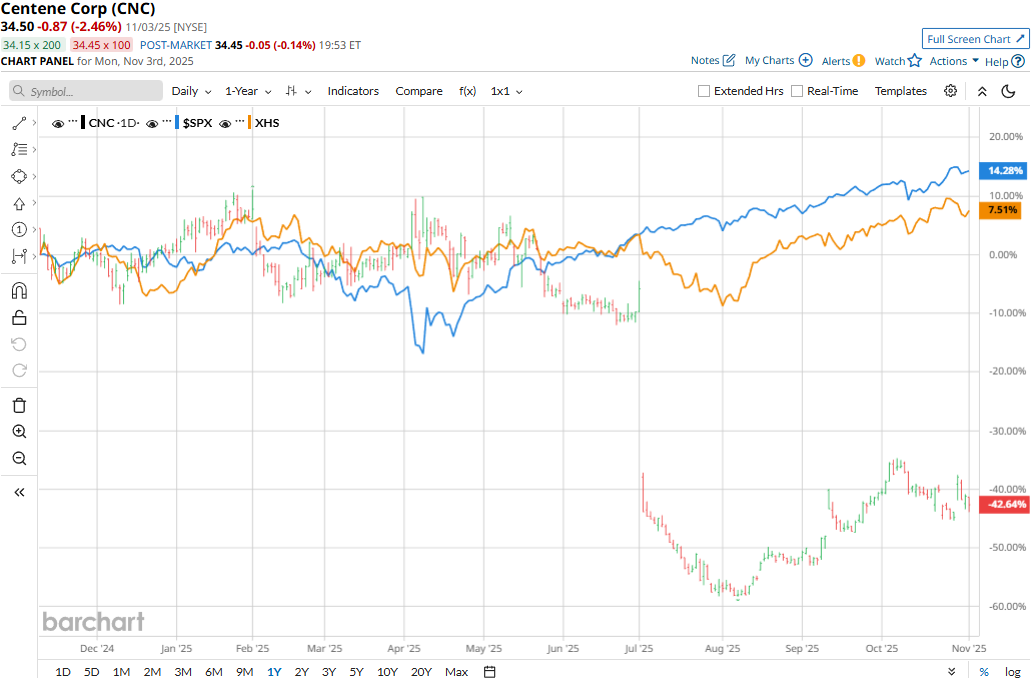Select the trend line drawing tool
Screen dimensions: 1032x678
click(19, 123)
